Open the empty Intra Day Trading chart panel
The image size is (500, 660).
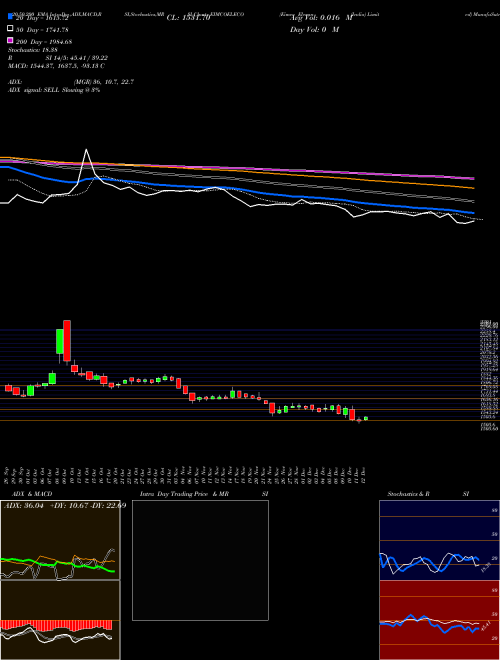[200, 560]
